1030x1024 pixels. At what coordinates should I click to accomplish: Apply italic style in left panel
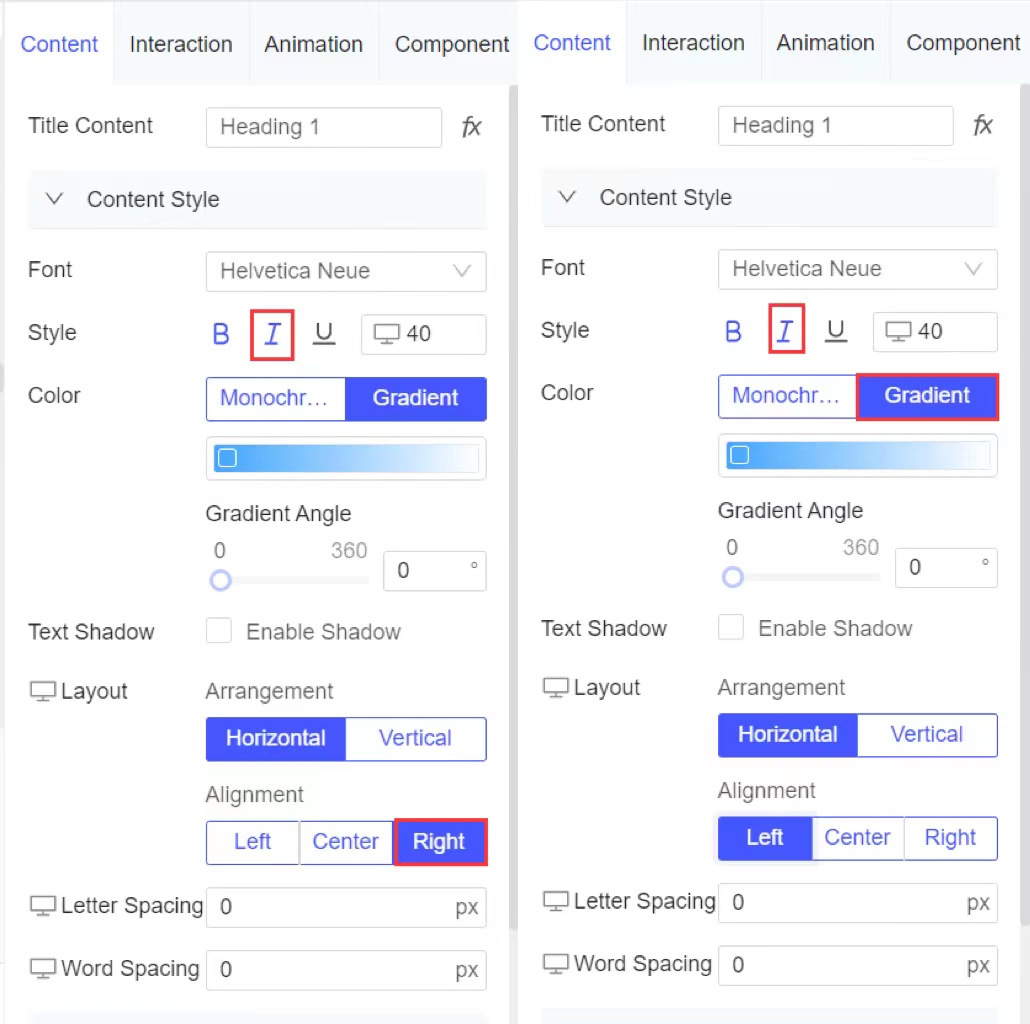(x=272, y=334)
